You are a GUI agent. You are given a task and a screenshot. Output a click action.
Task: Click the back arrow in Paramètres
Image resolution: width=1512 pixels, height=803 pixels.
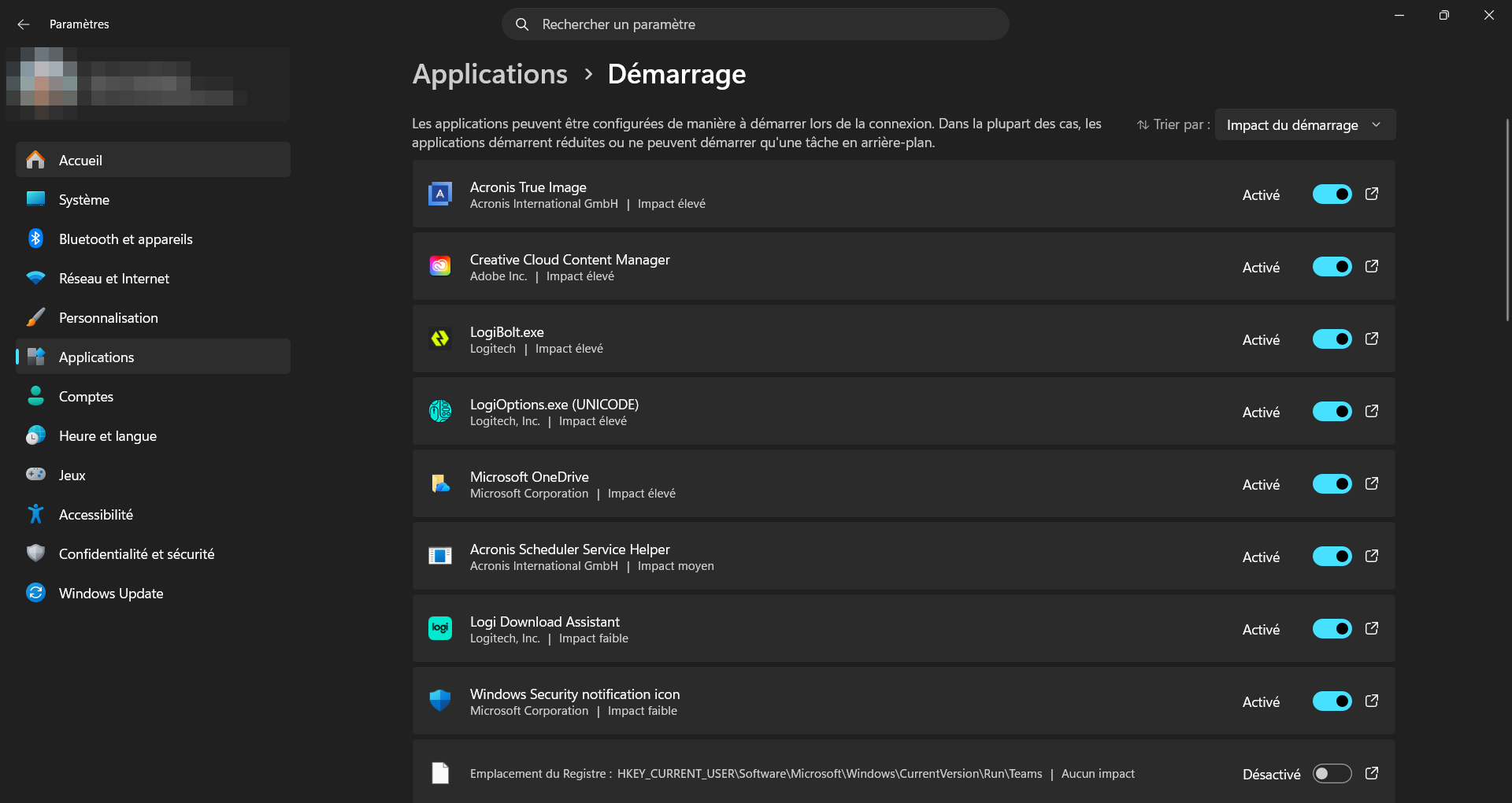click(x=24, y=24)
